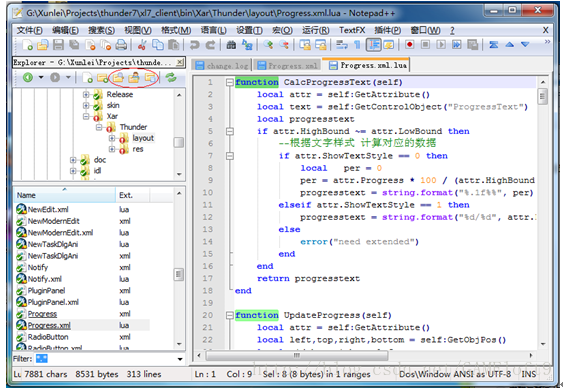Screen dimensions: 563x389
Task: Select the NewEdit.xml file row
Action: (83, 209)
